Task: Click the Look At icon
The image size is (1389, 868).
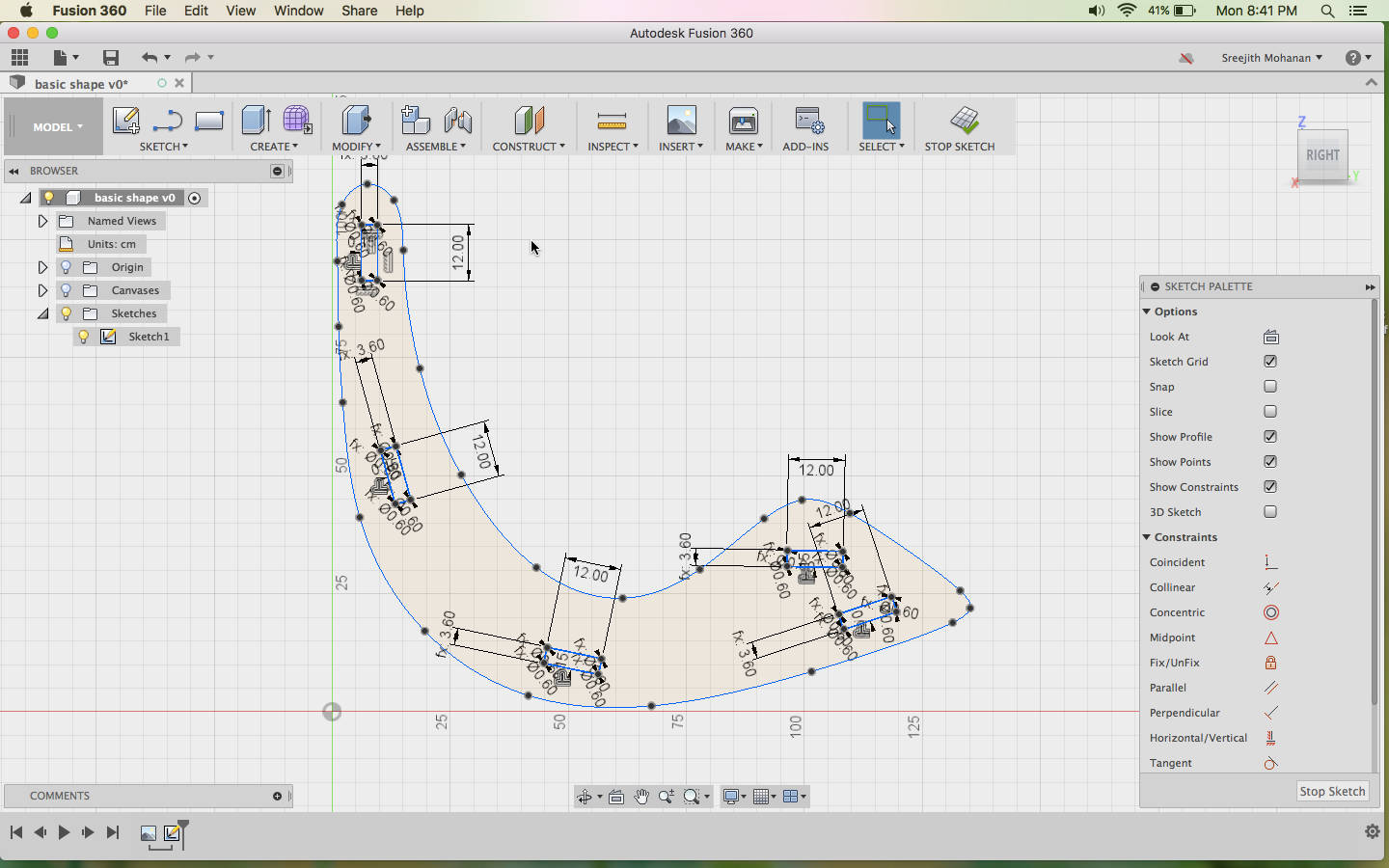Action: pos(1271,337)
